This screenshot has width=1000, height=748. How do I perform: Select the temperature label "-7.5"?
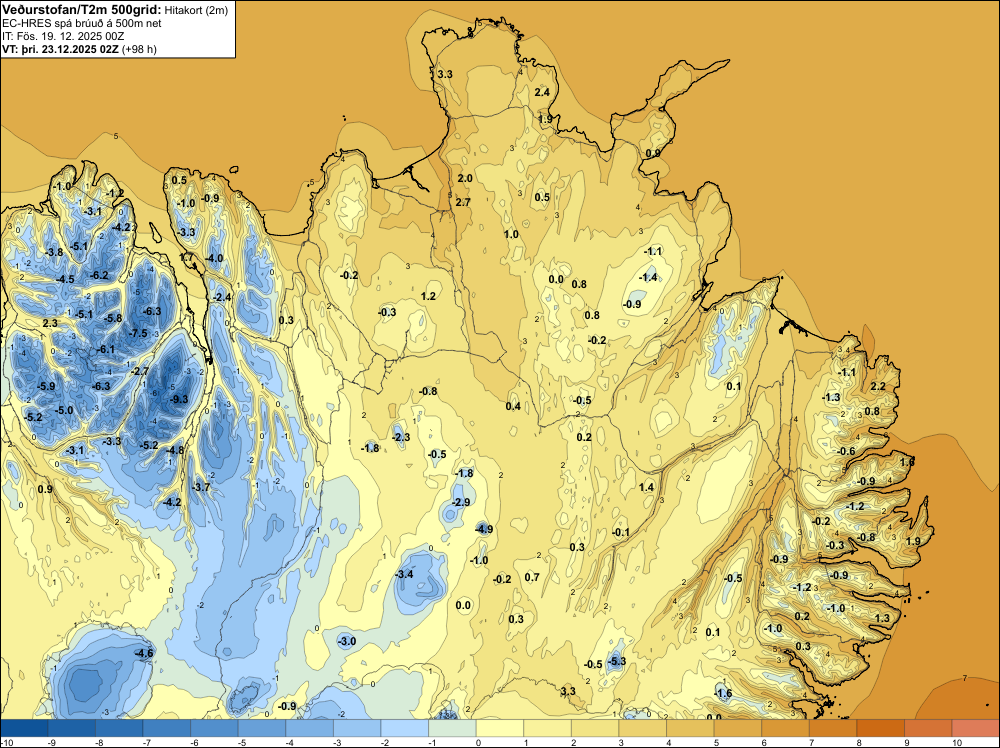tap(138, 334)
